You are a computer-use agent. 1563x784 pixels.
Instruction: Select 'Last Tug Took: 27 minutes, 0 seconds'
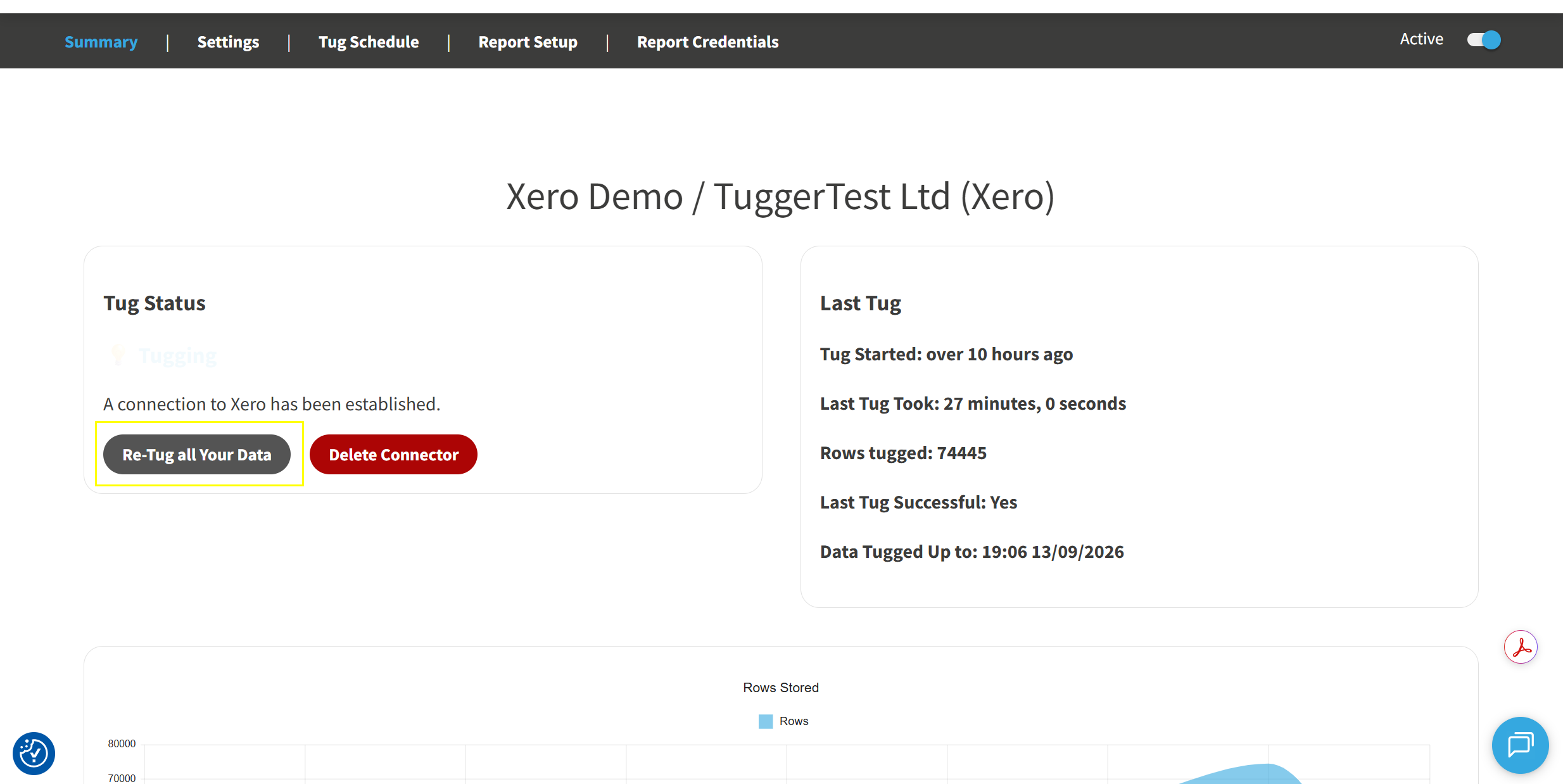pyautogui.click(x=973, y=403)
